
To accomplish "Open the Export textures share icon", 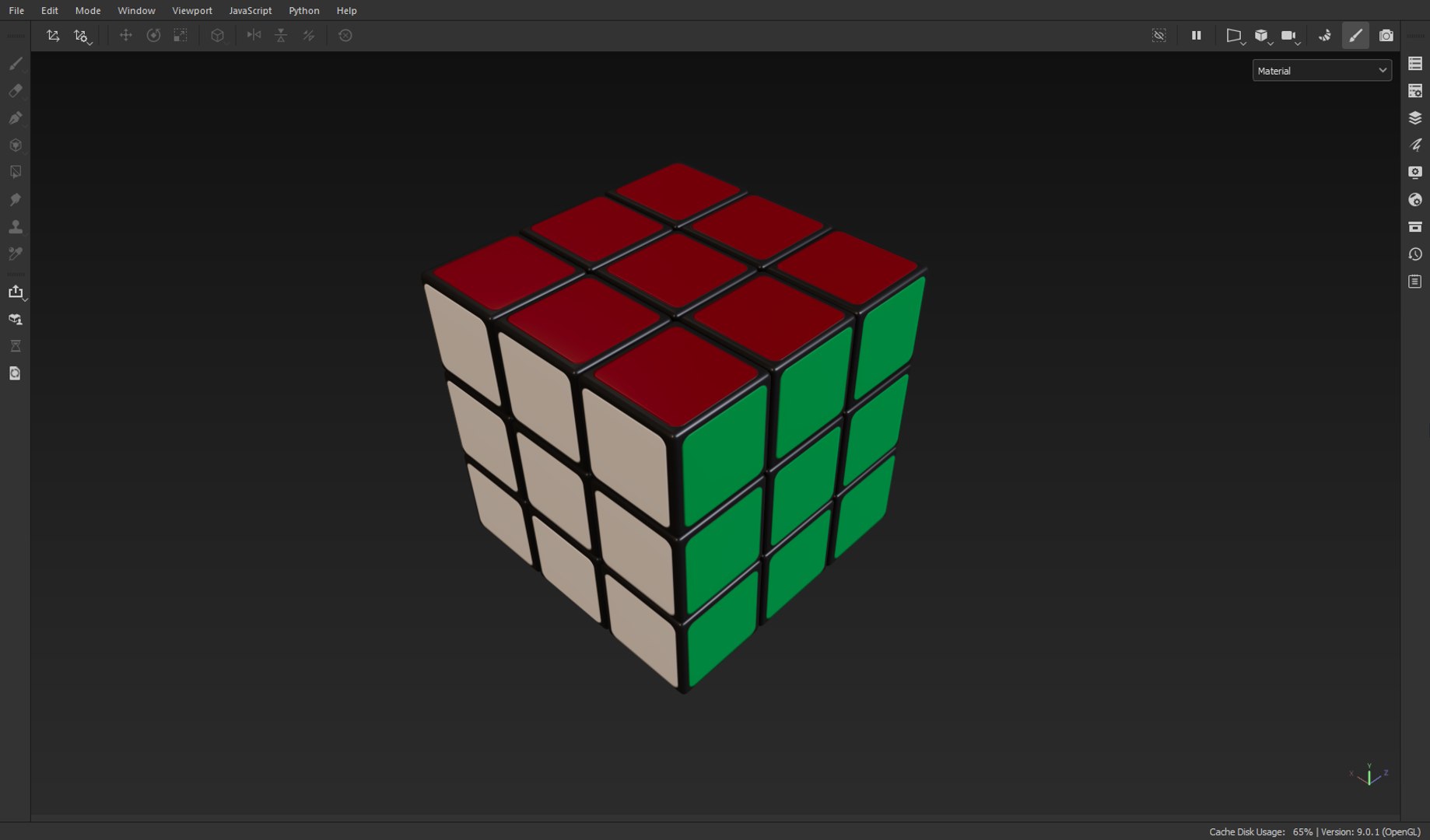I will (16, 292).
